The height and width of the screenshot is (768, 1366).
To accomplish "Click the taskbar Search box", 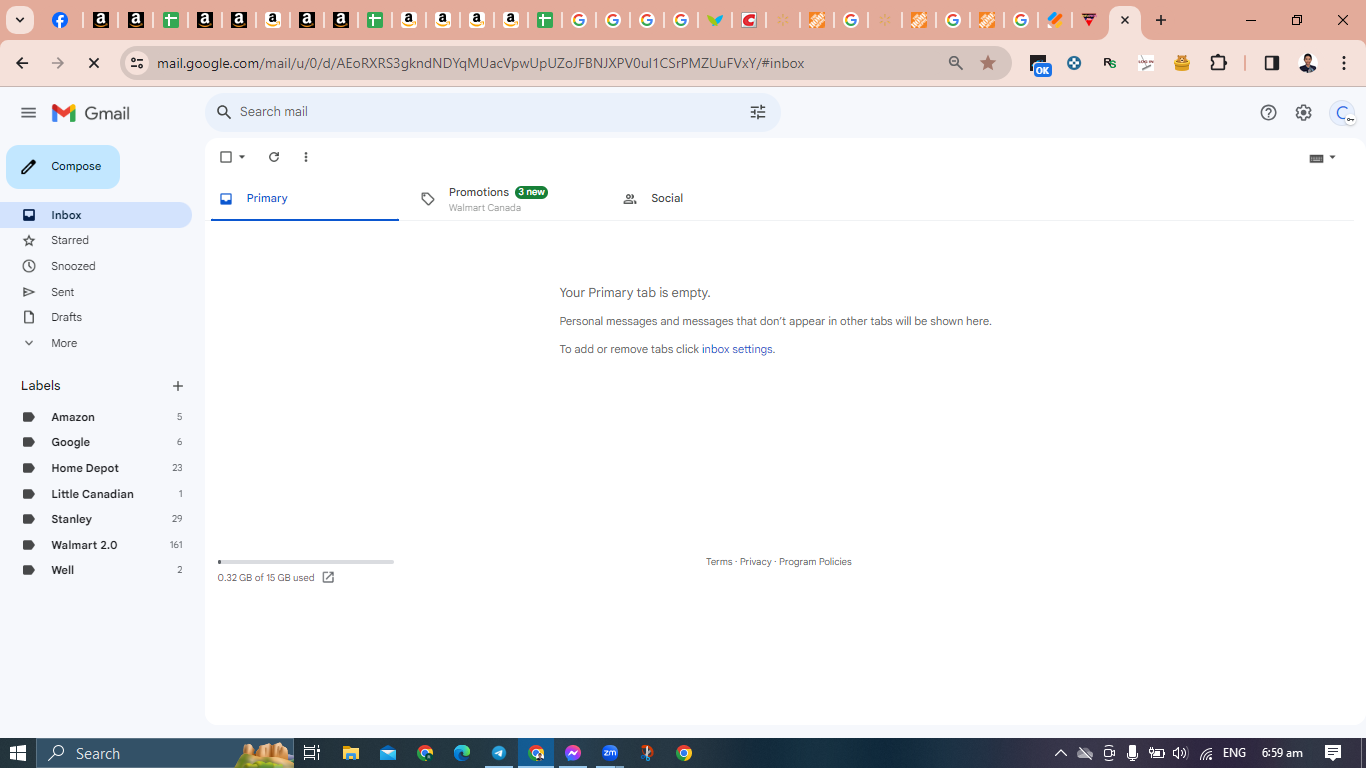I will point(165,753).
